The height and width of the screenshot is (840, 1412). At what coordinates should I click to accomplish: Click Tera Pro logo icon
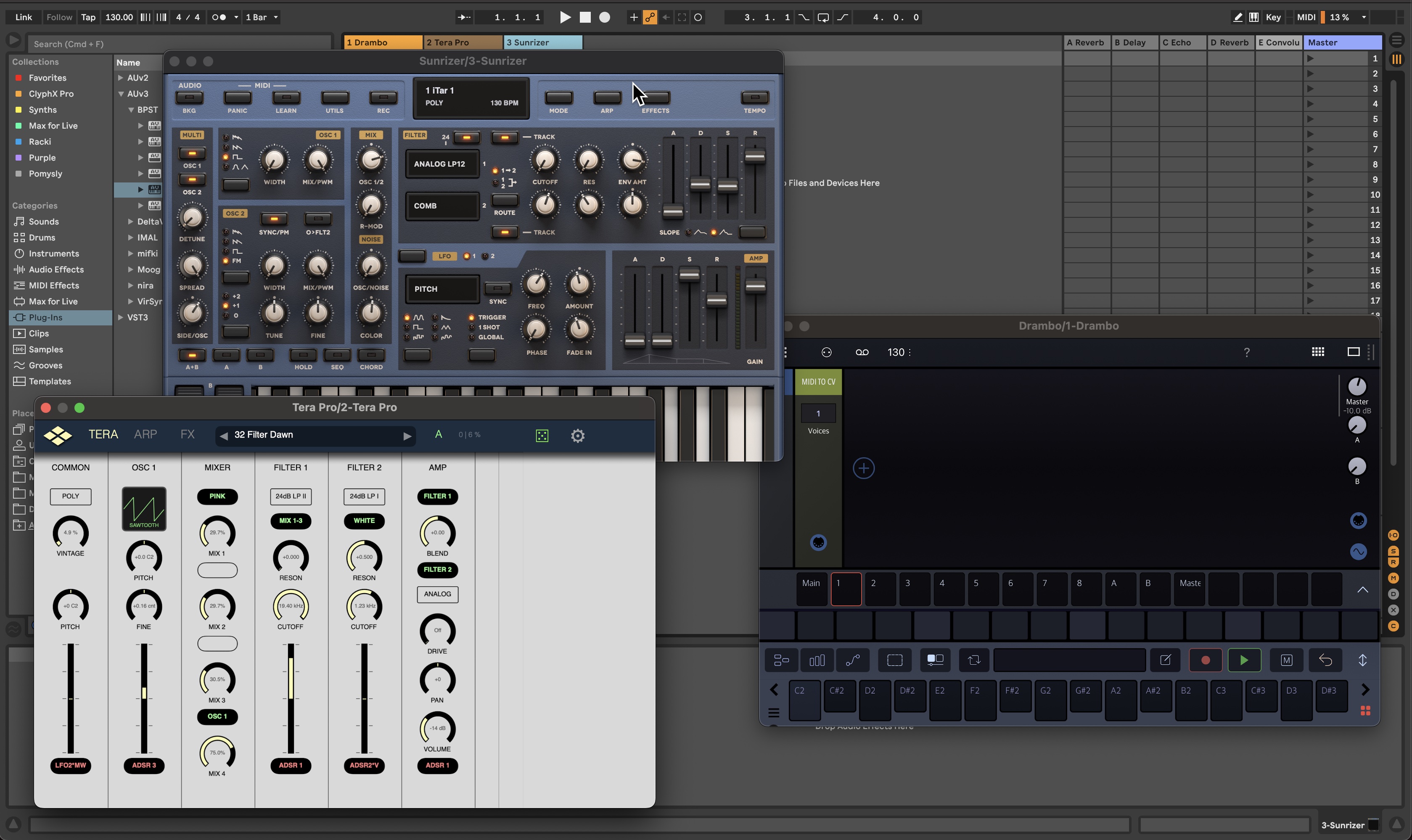click(58, 435)
